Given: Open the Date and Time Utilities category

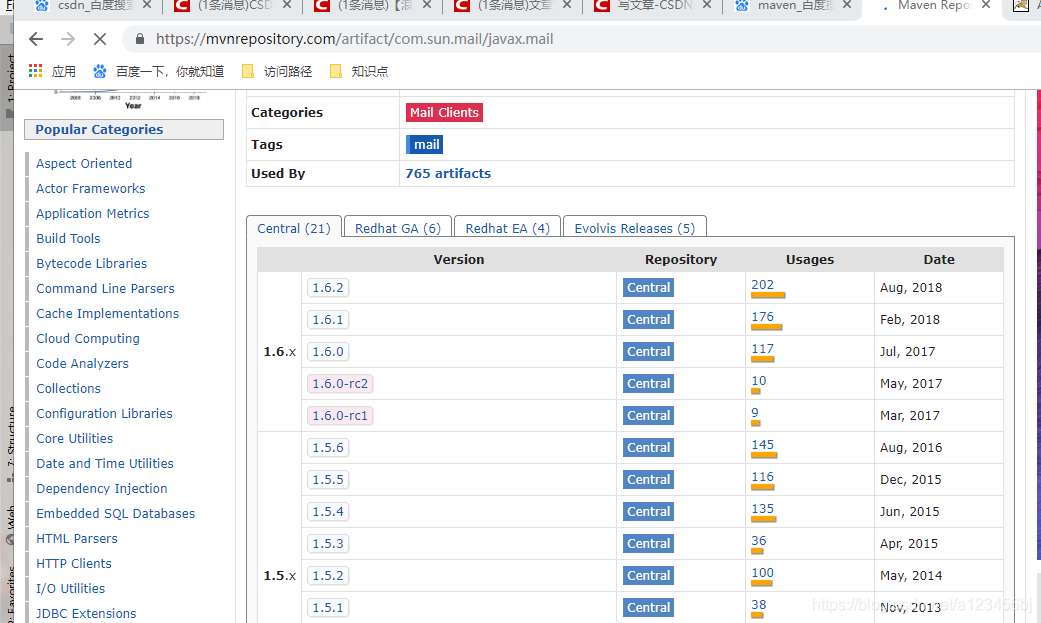Looking at the screenshot, I should tap(105, 464).
